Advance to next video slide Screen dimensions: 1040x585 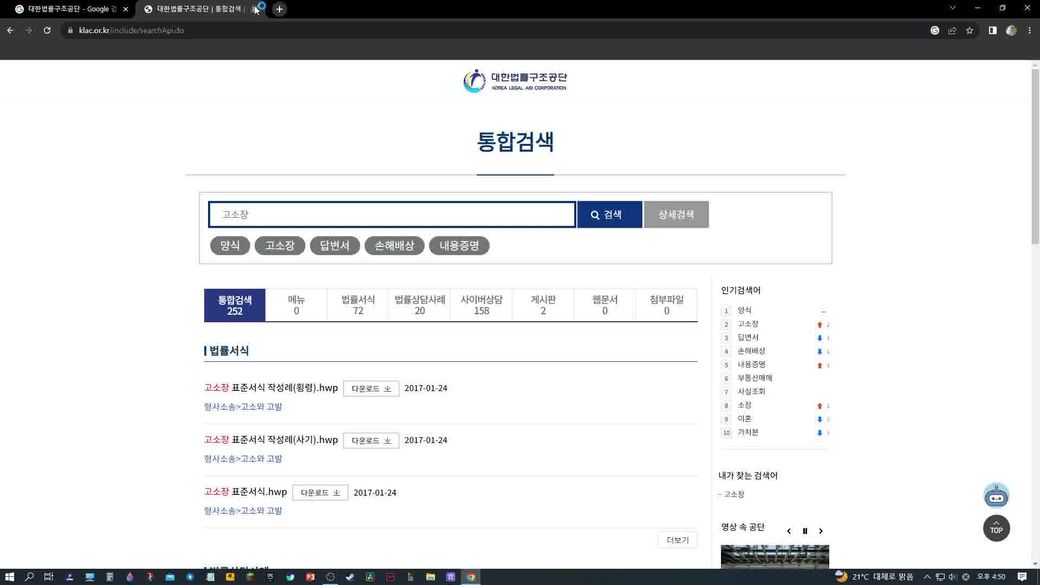coord(821,531)
